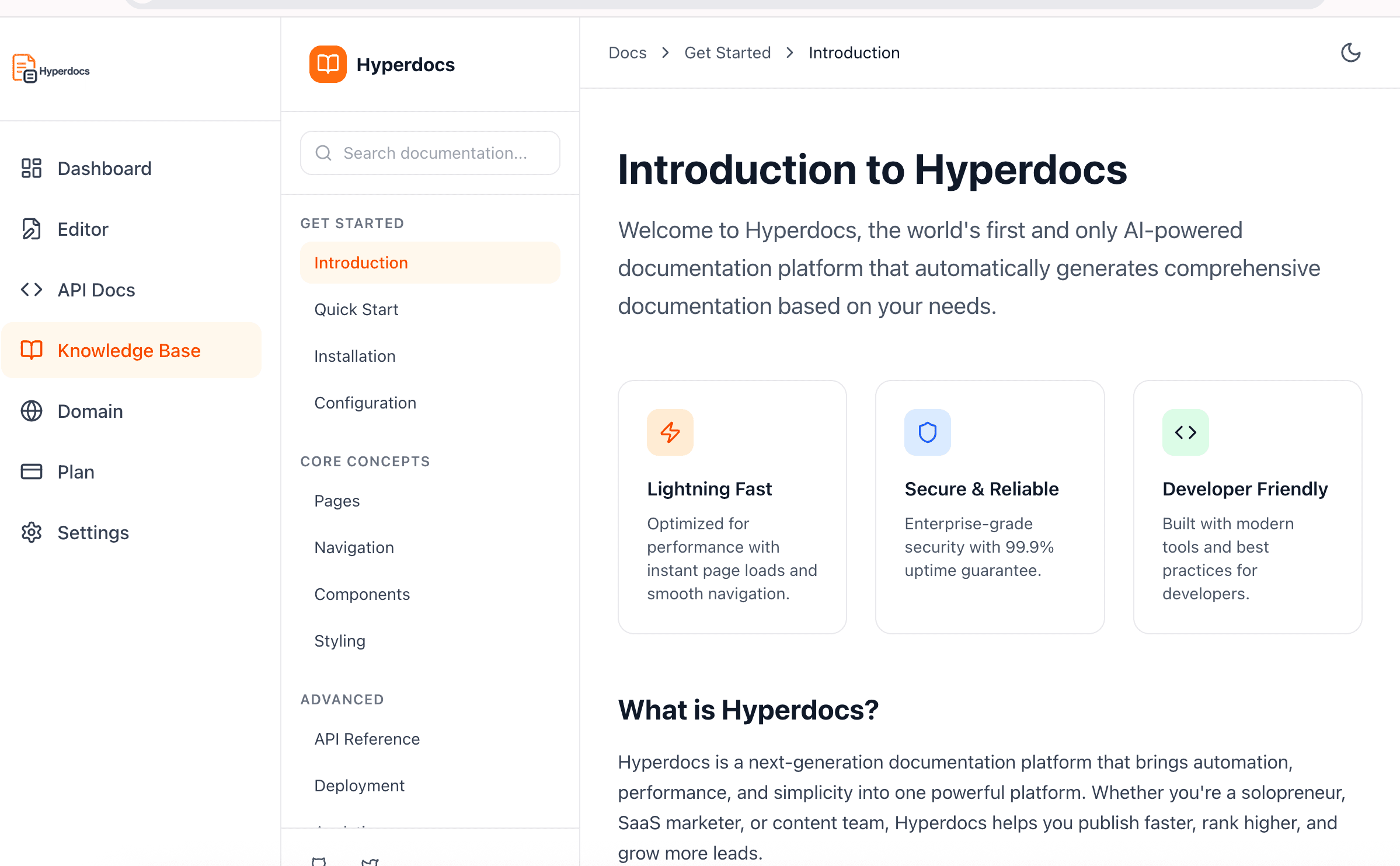Click the Plan card icon
Viewport: 1400px width, 866px height.
(x=31, y=472)
